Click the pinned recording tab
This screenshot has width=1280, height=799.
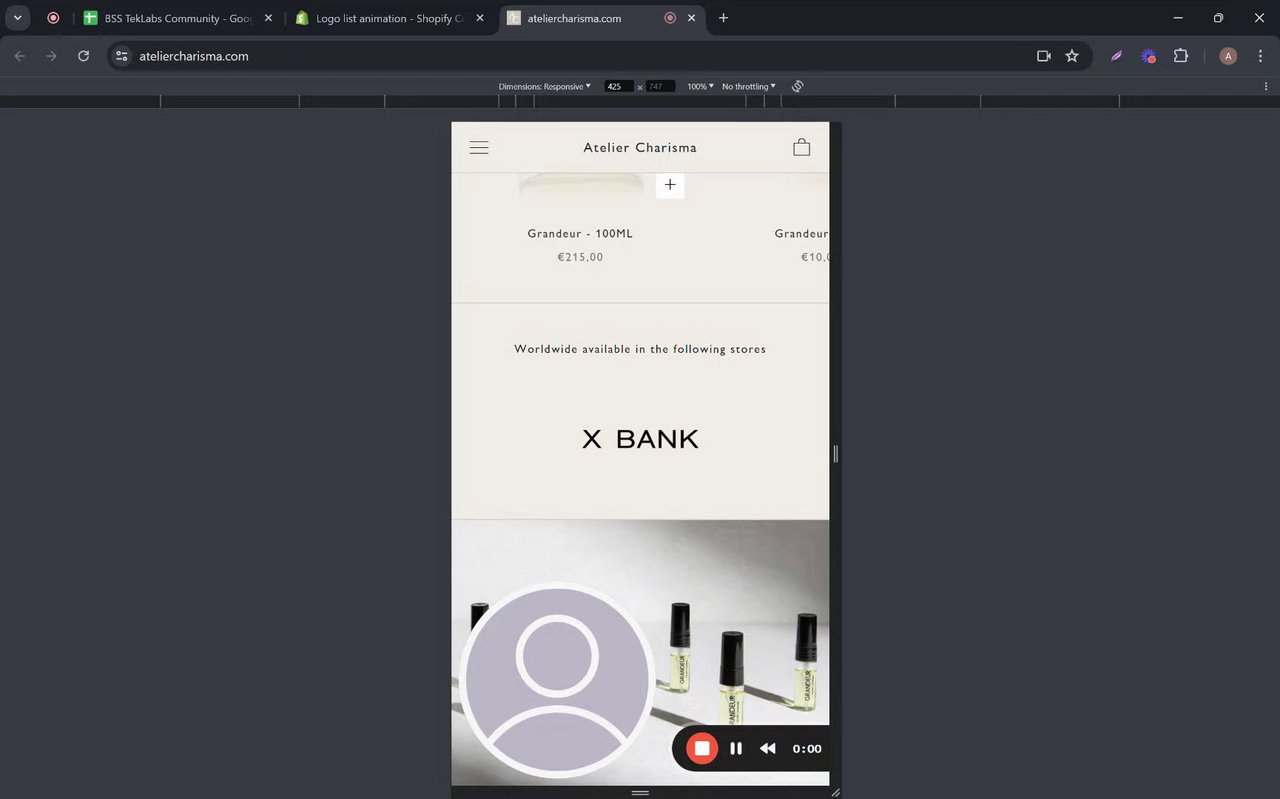tap(53, 18)
